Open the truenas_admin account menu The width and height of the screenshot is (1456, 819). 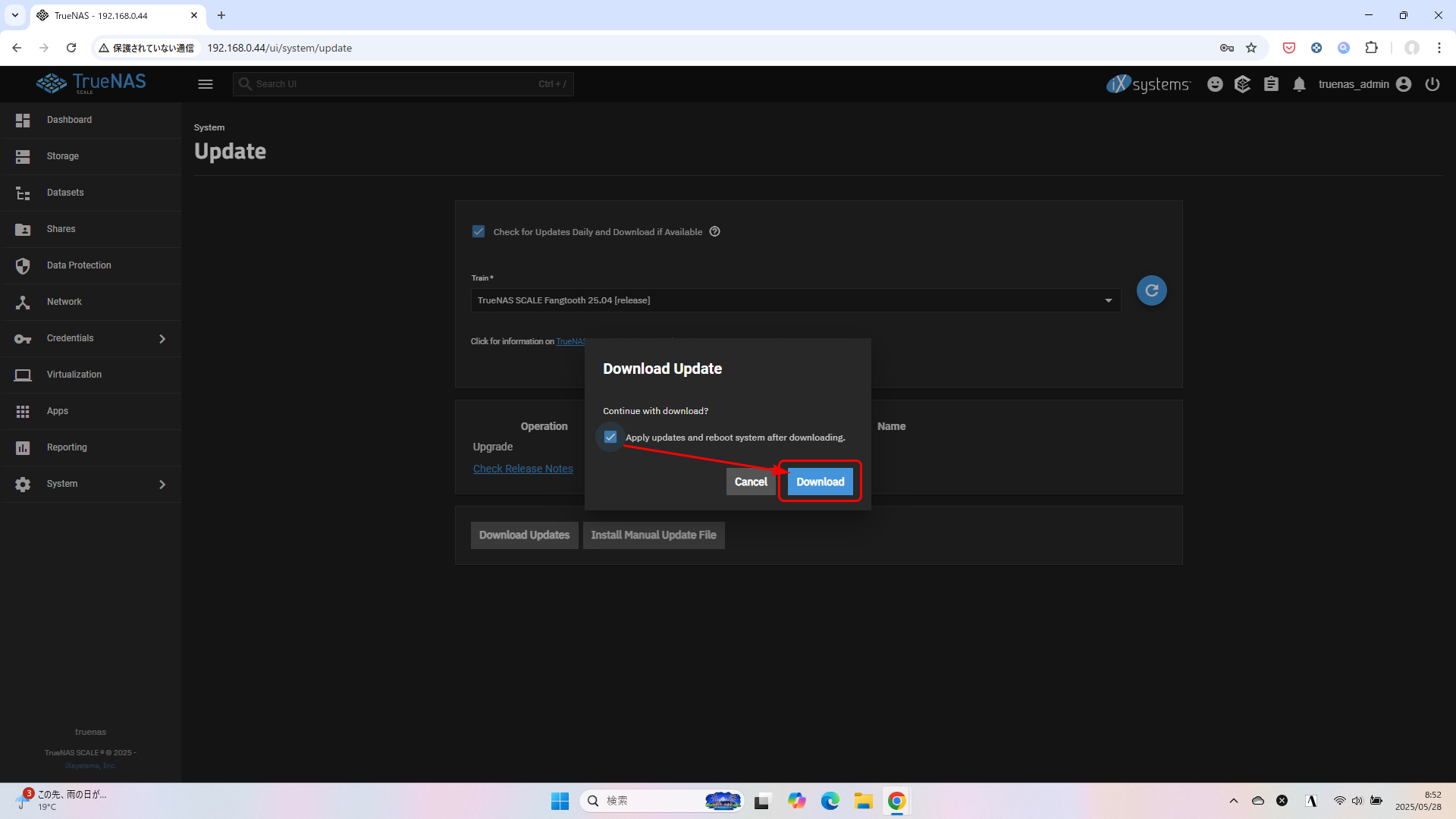tap(1364, 84)
